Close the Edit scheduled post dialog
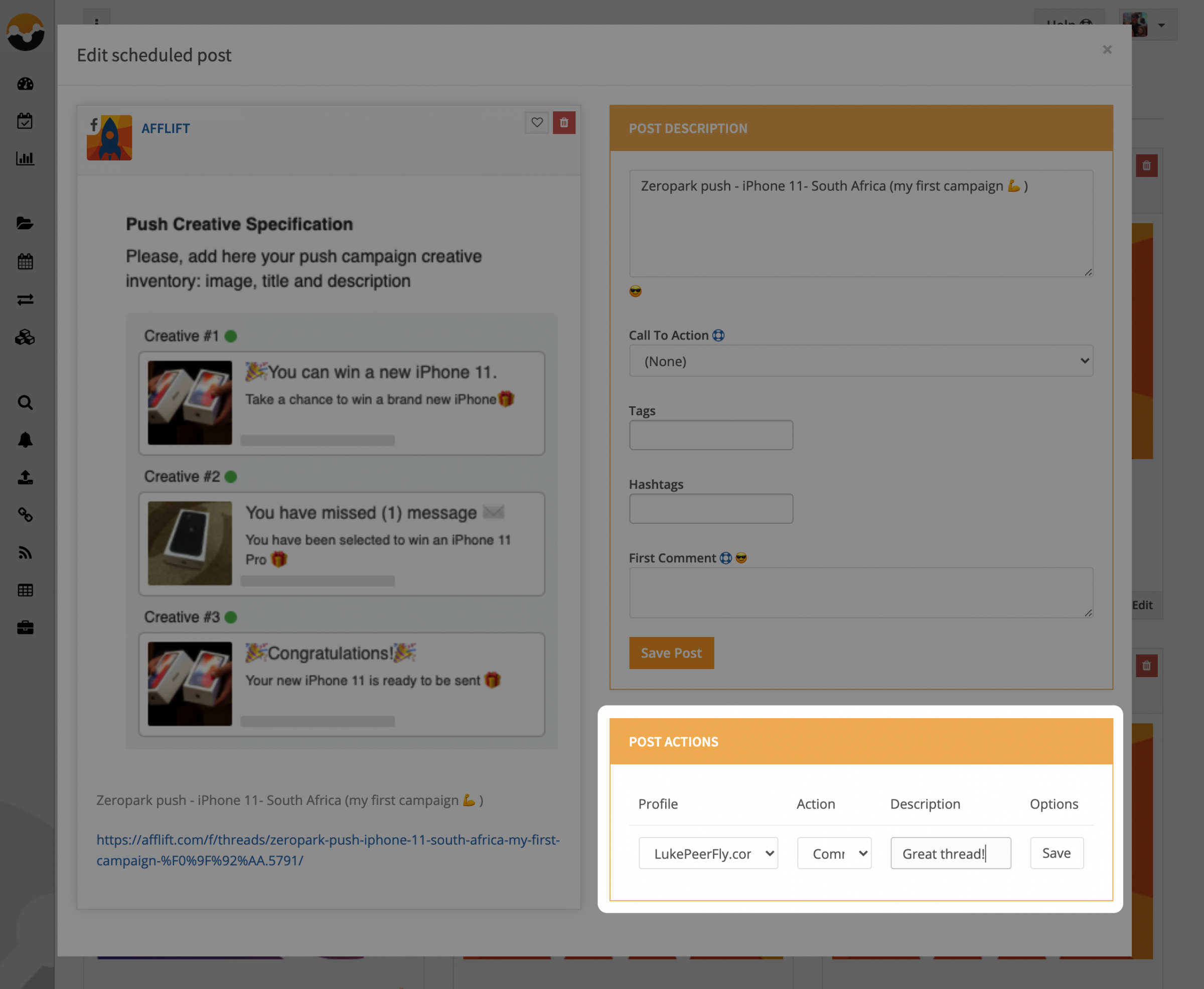 [1107, 50]
